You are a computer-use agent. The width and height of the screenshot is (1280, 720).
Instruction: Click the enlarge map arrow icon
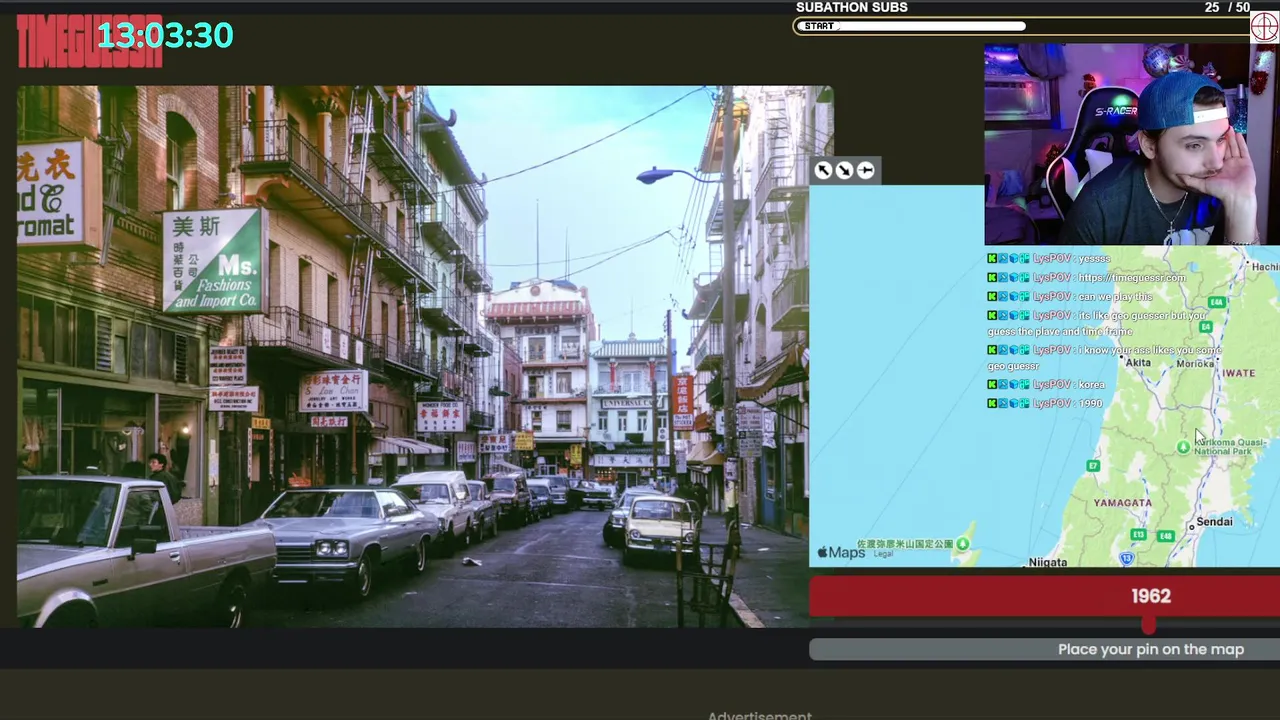(823, 170)
